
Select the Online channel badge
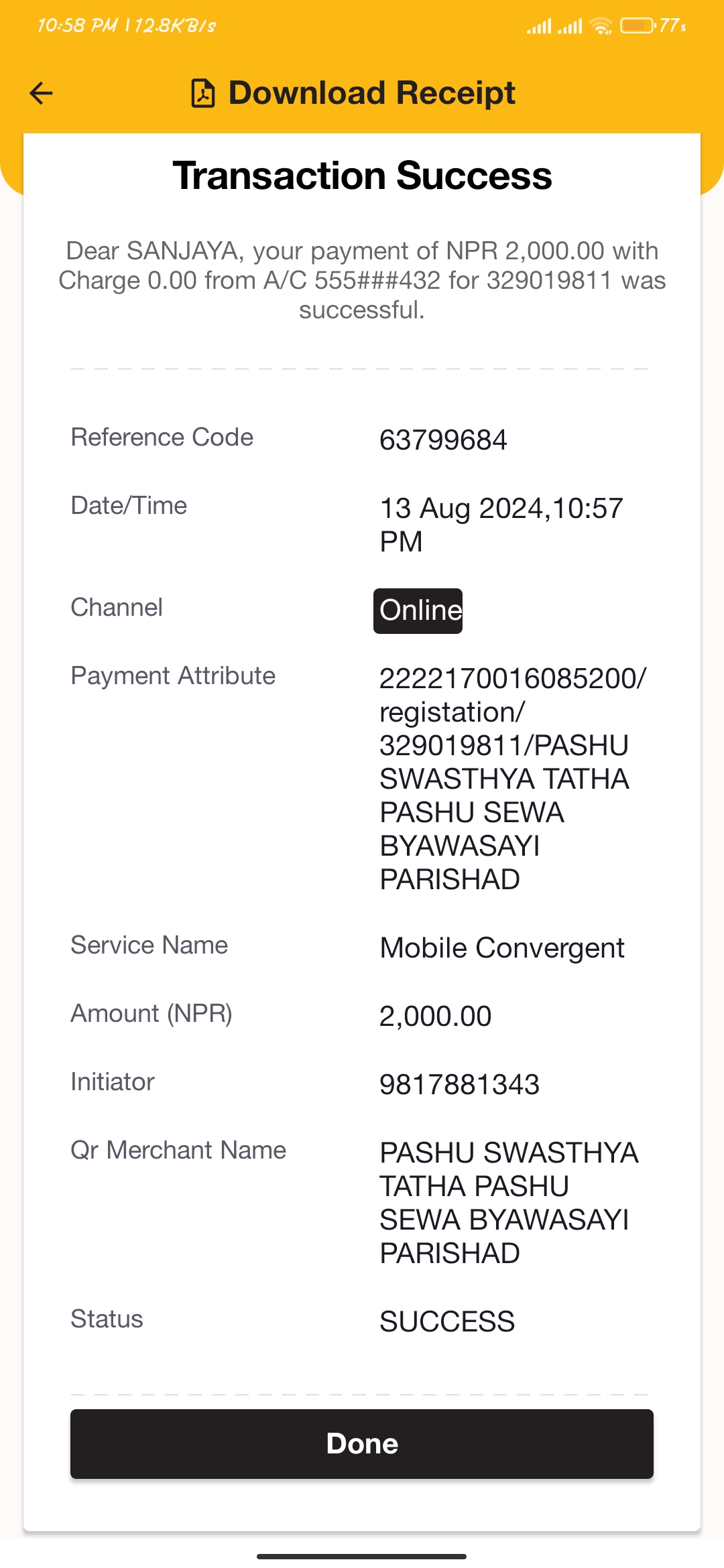tap(418, 610)
